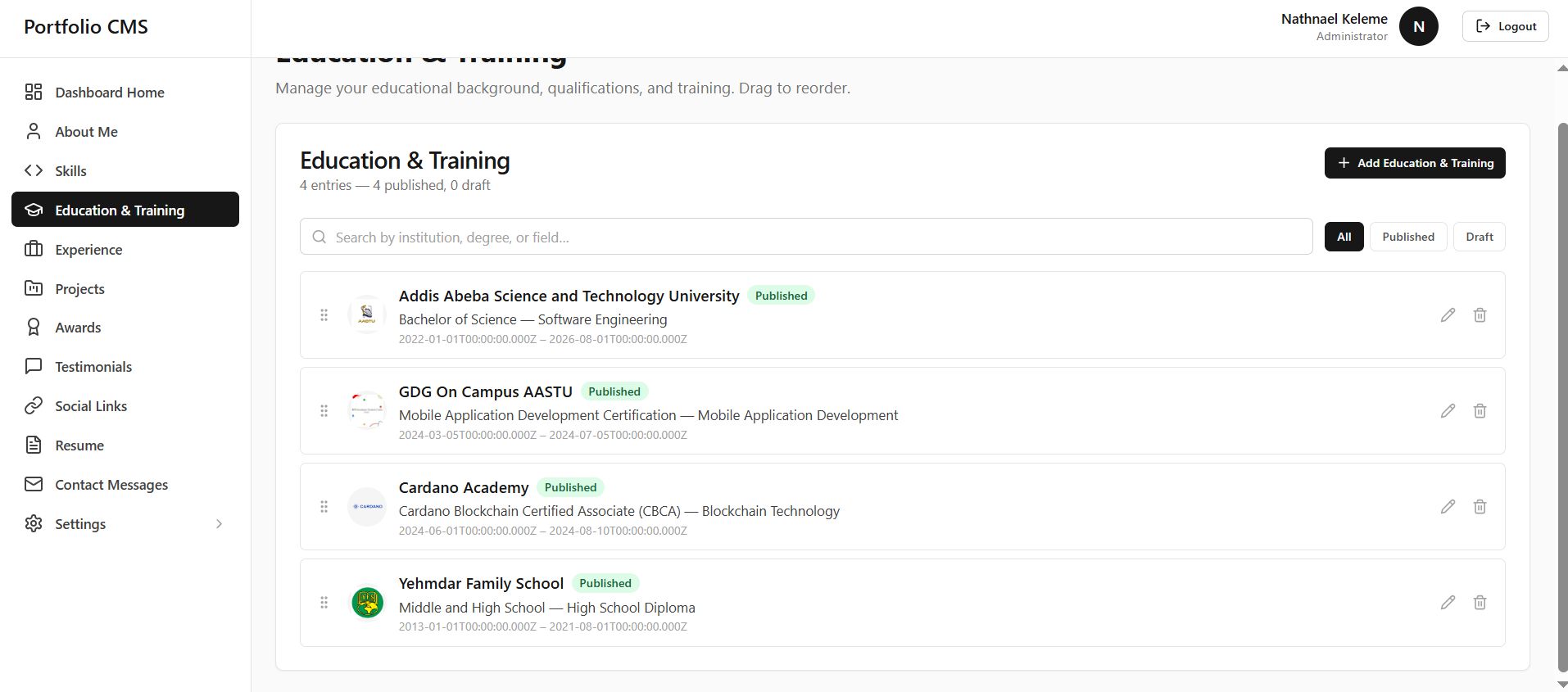Go to About Me section
The image size is (1568, 692).
(x=125, y=131)
